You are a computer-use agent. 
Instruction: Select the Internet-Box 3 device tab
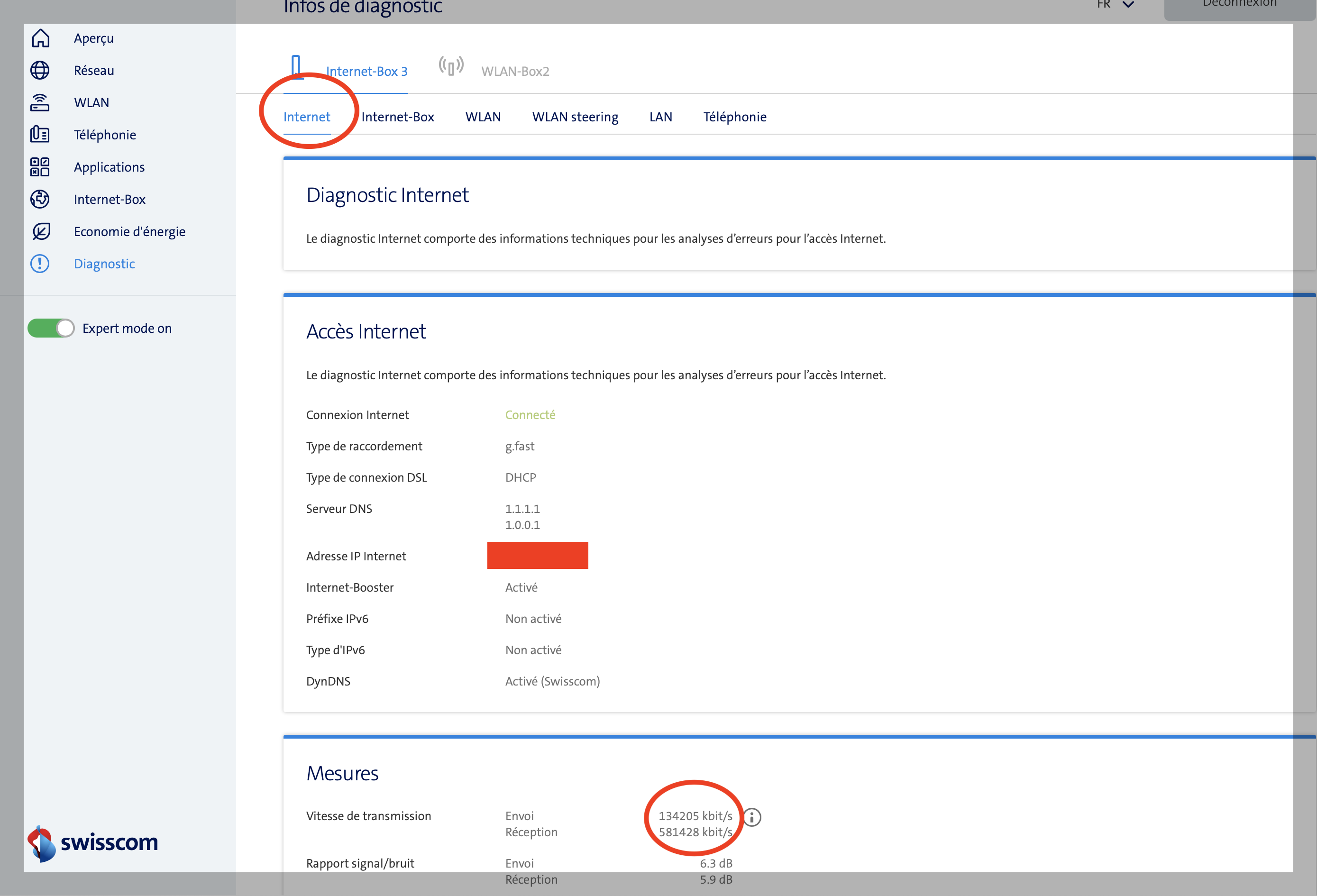(x=366, y=72)
